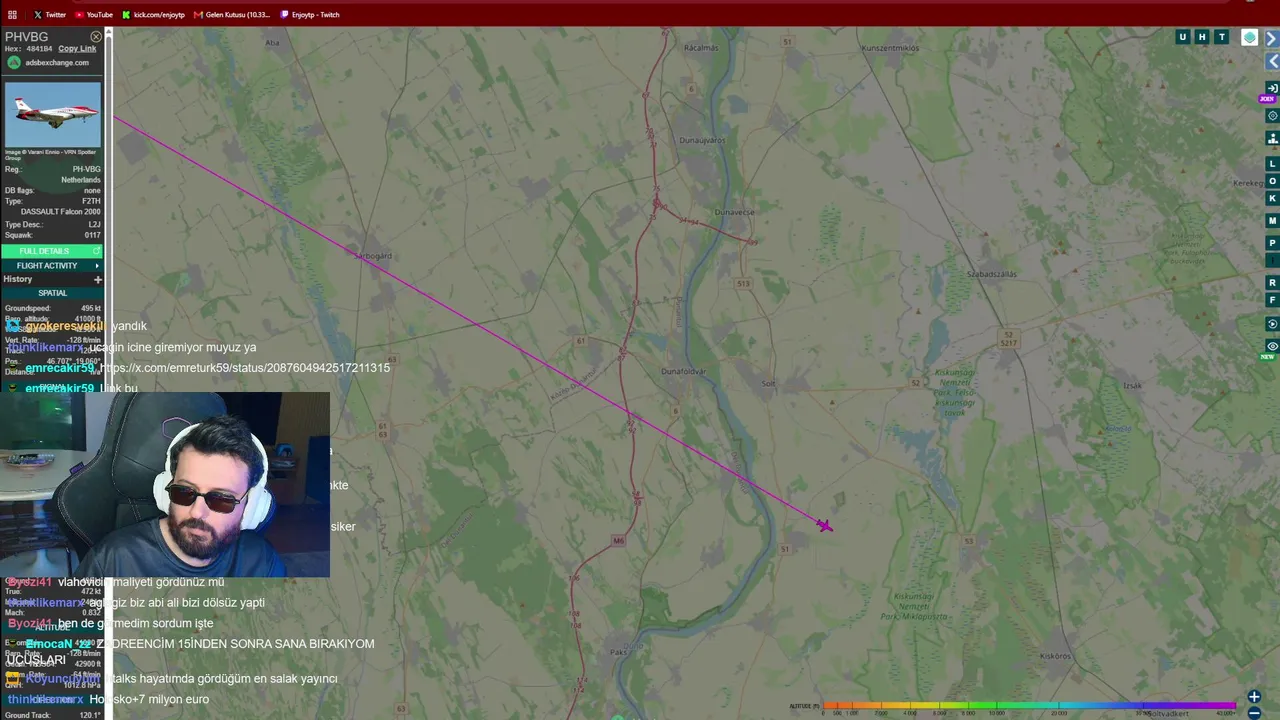The width and height of the screenshot is (1280, 720).
Task: Click the Groundspeed 495 kt value
Action: (x=91, y=308)
